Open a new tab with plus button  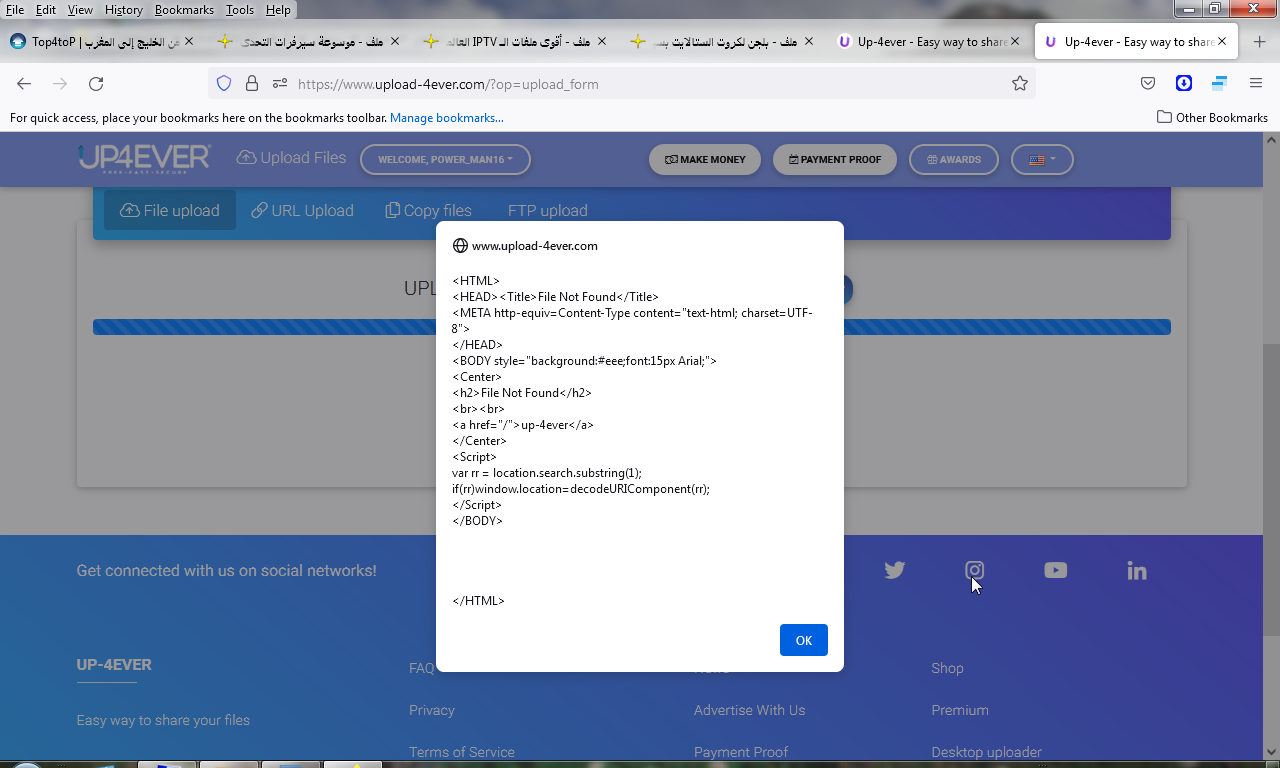1259,42
